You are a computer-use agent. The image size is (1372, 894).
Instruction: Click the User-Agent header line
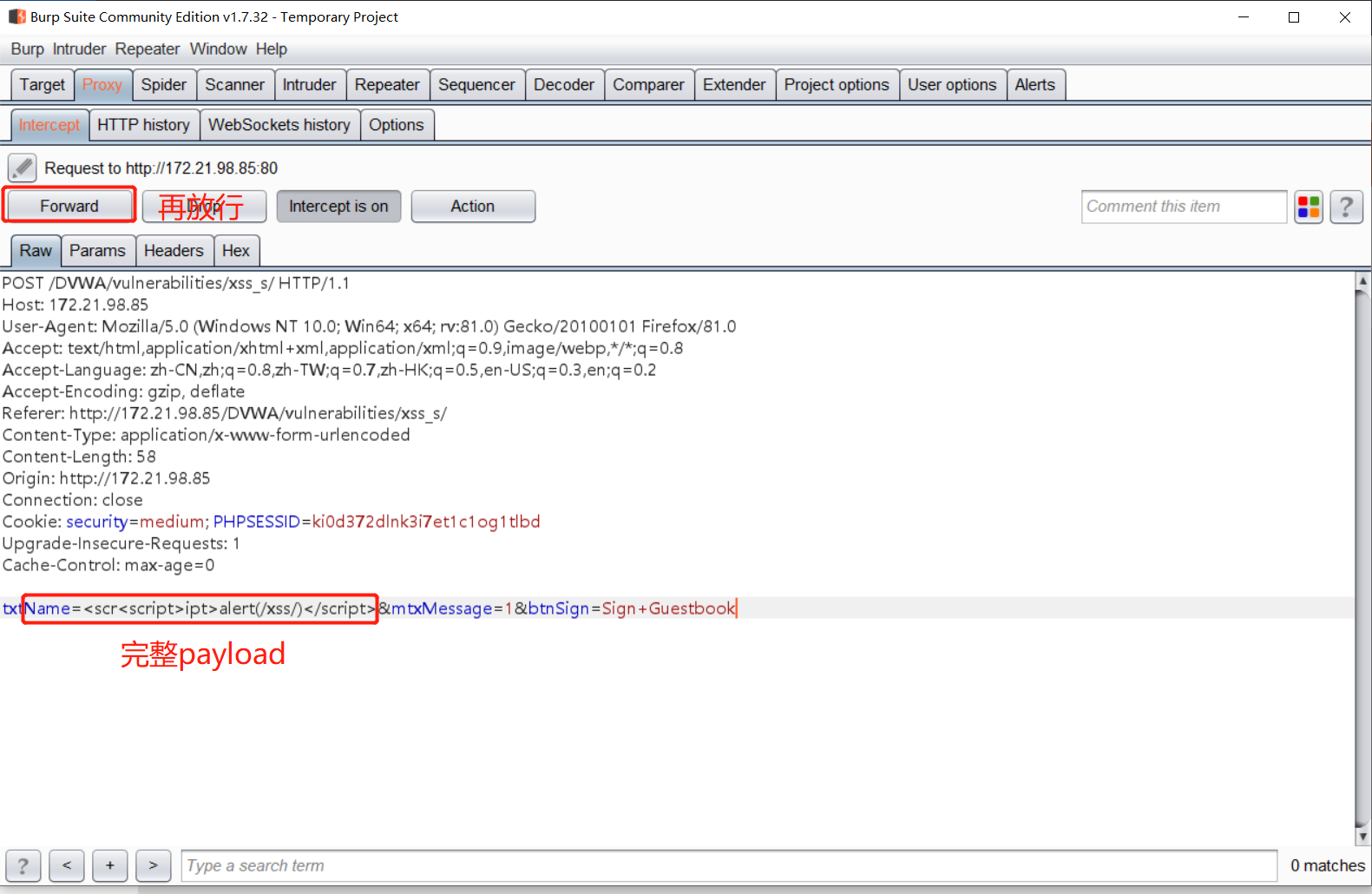click(x=369, y=326)
